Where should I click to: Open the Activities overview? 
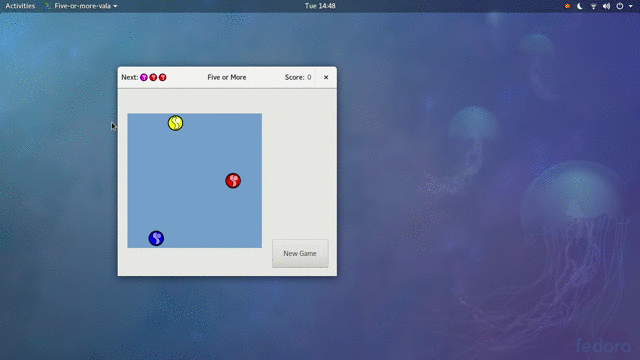coord(20,6)
